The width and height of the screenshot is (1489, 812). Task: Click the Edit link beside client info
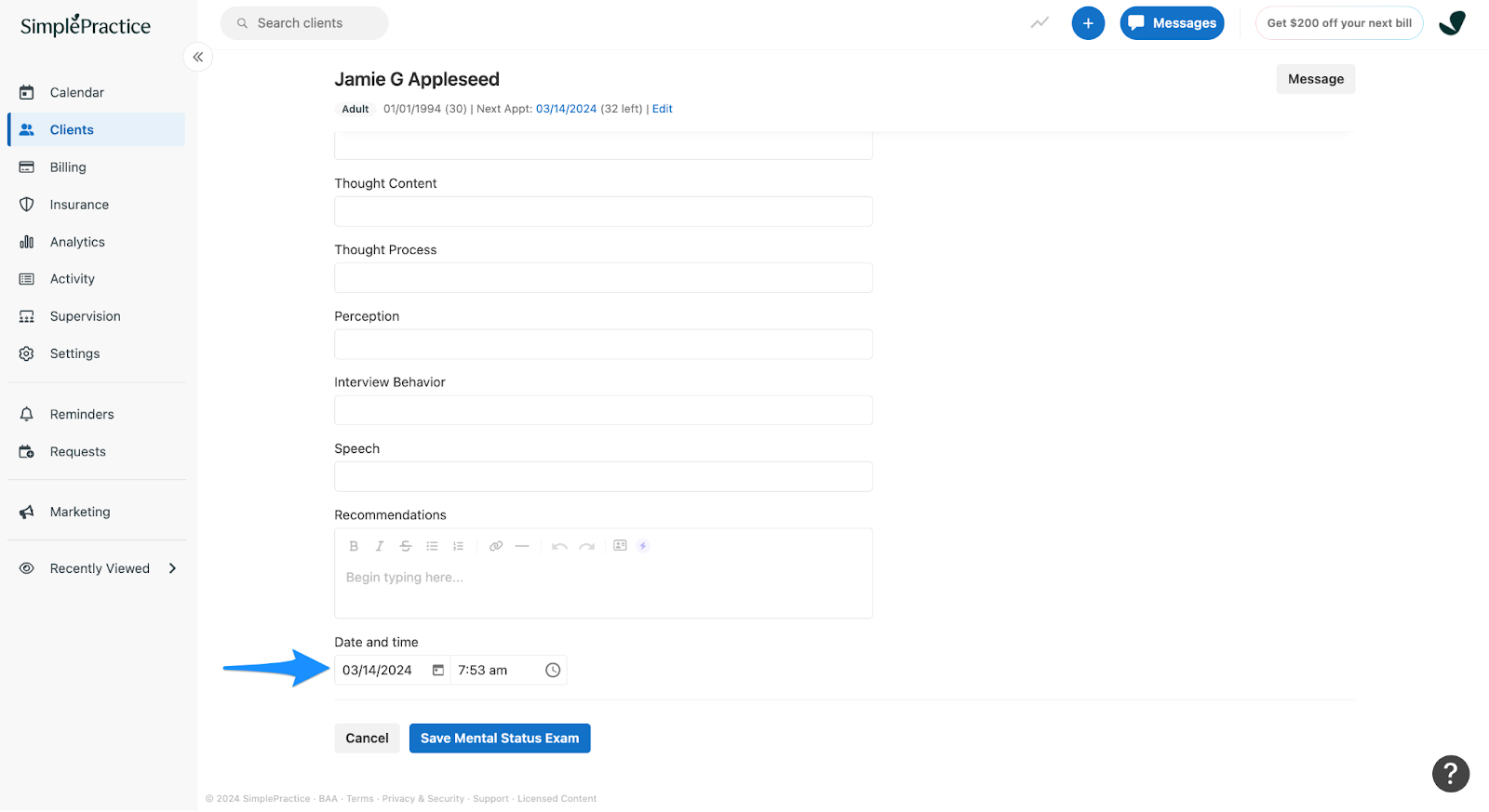tap(662, 109)
